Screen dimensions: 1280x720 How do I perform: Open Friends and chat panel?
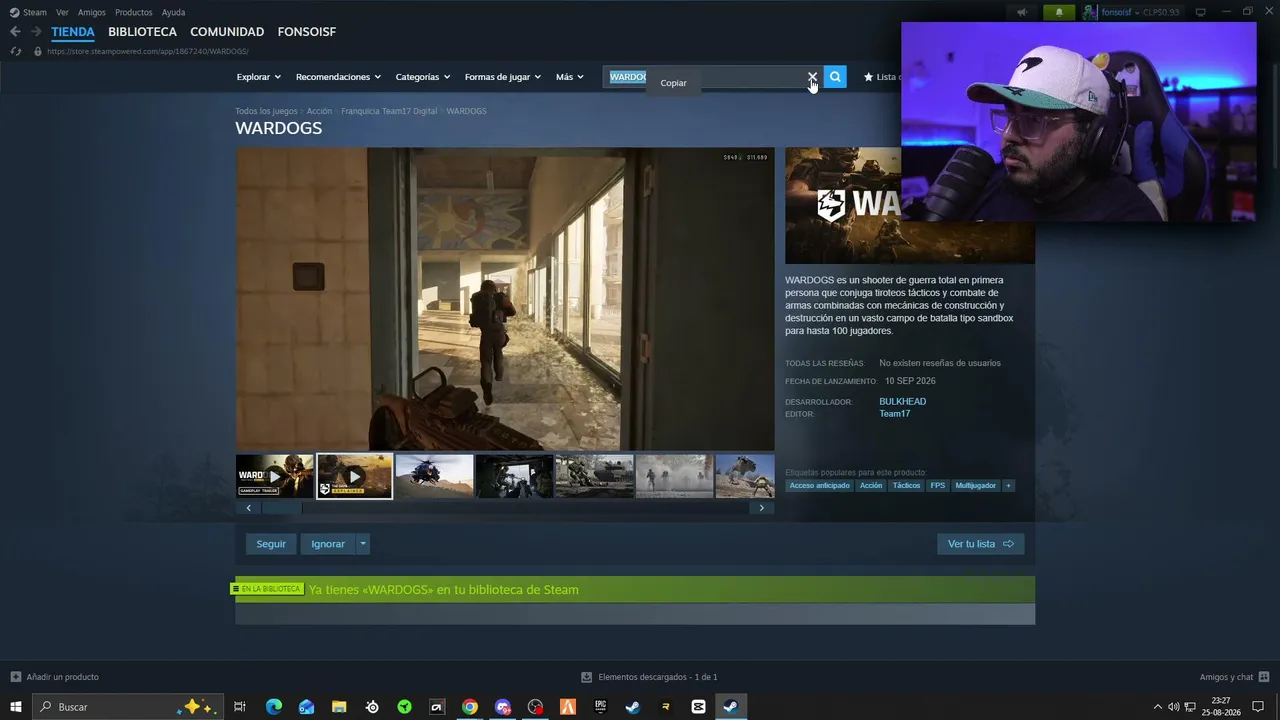click(x=1234, y=677)
